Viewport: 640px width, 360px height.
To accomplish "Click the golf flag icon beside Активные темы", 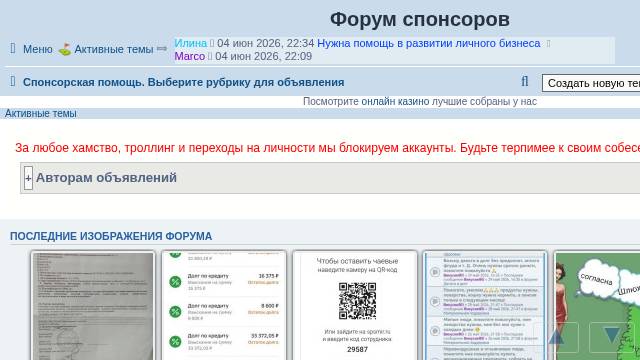I will coord(64,49).
